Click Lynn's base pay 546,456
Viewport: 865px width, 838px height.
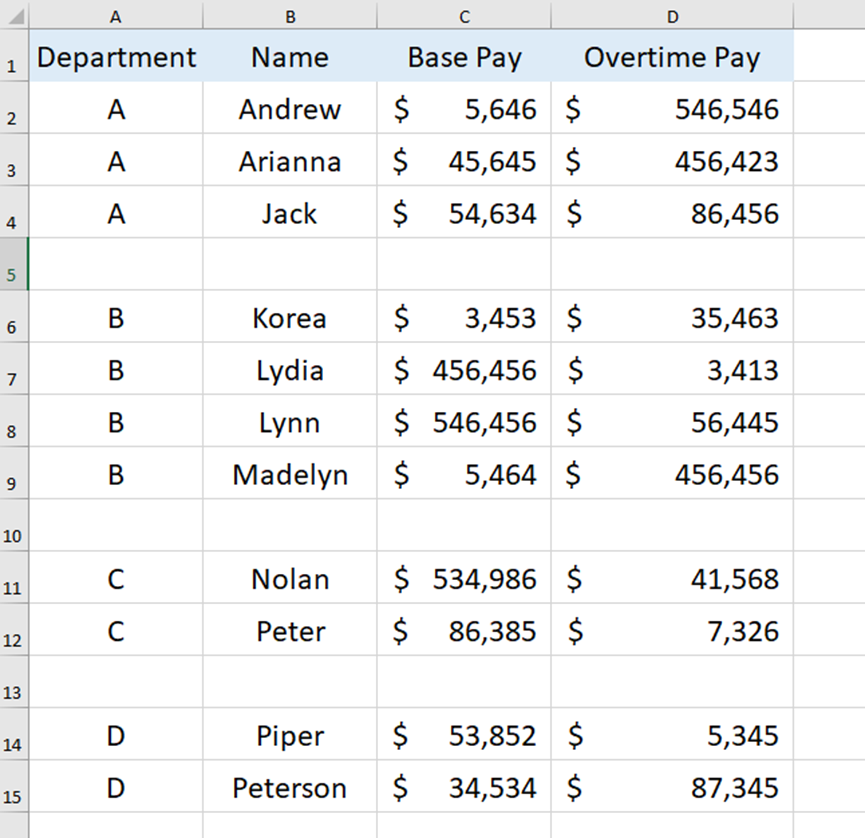(x=464, y=421)
